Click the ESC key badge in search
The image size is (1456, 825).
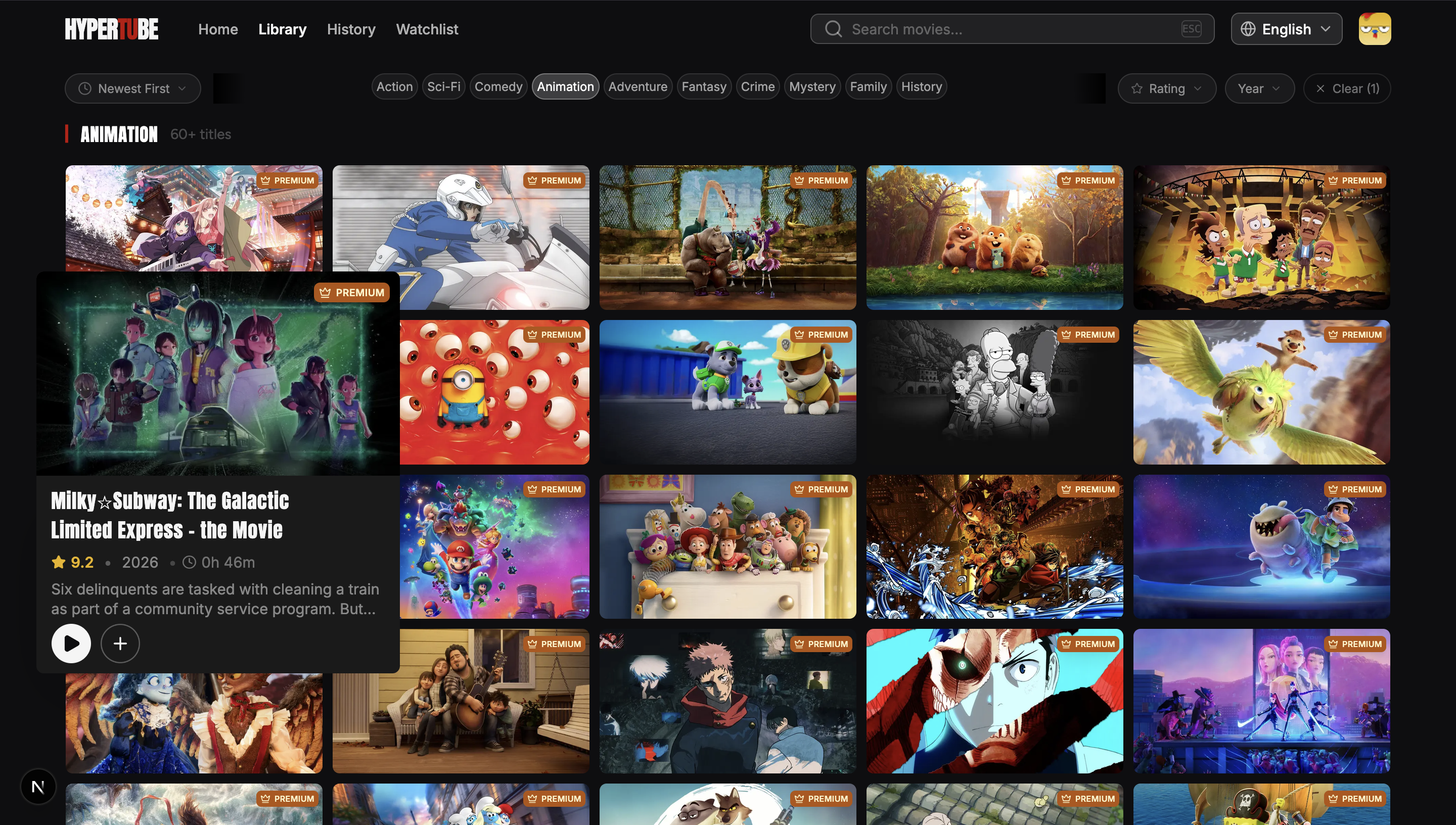click(1191, 29)
